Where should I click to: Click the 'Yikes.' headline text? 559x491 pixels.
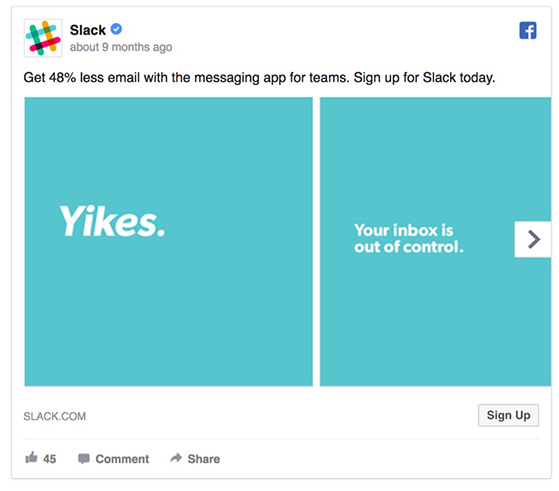pyautogui.click(x=112, y=221)
